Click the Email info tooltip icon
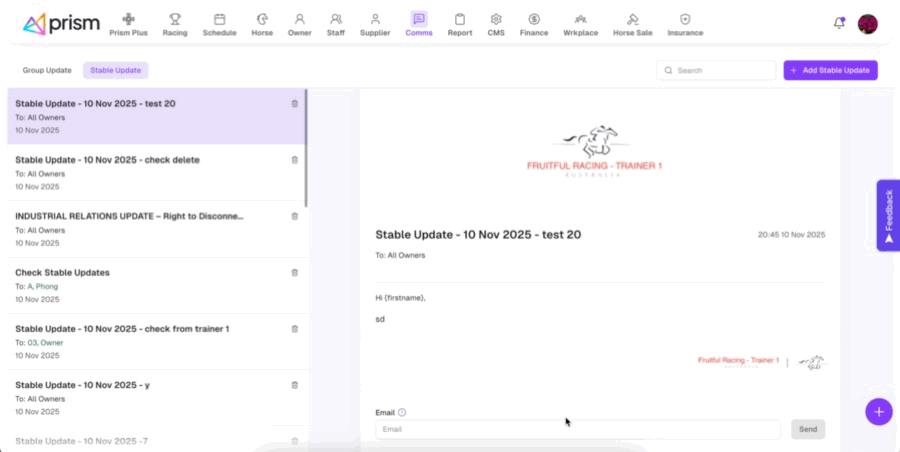This screenshot has height=452, width=900. tap(402, 412)
